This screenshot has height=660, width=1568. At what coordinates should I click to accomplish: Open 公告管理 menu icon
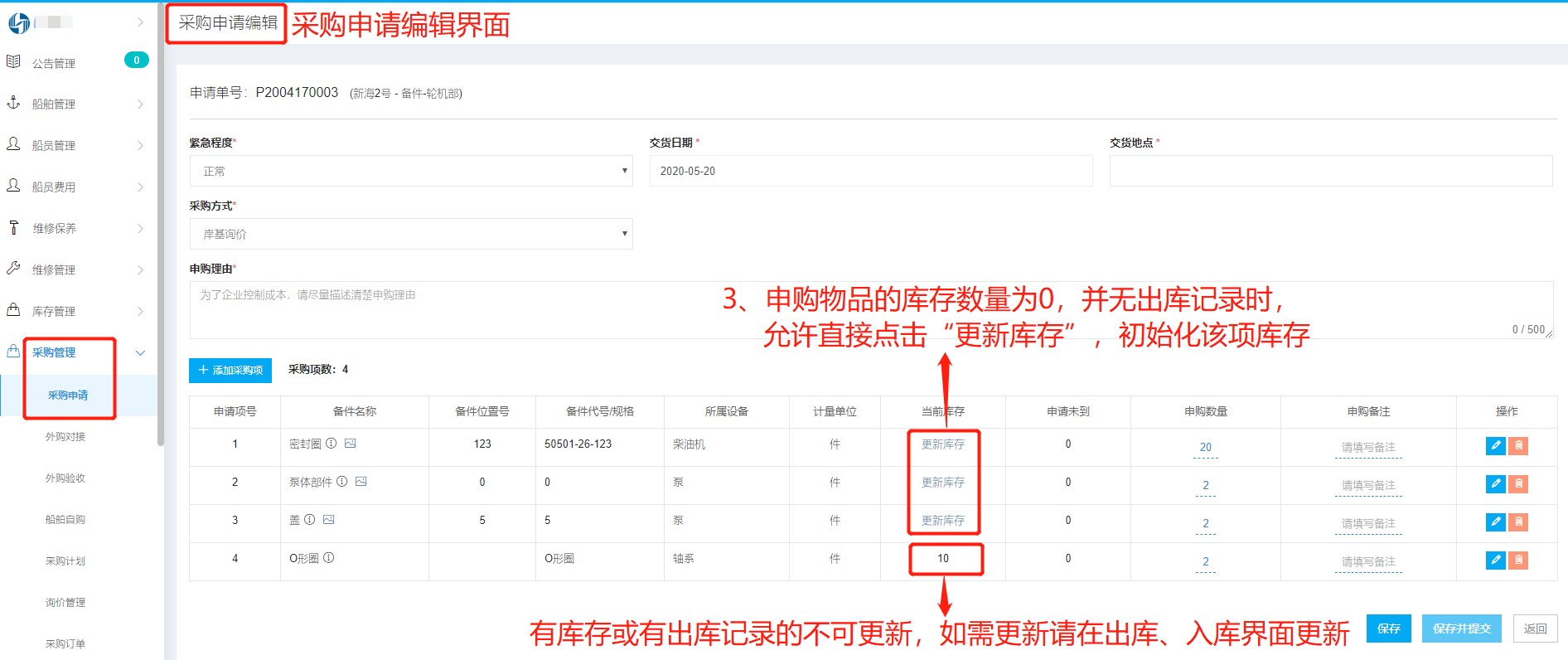[x=13, y=61]
